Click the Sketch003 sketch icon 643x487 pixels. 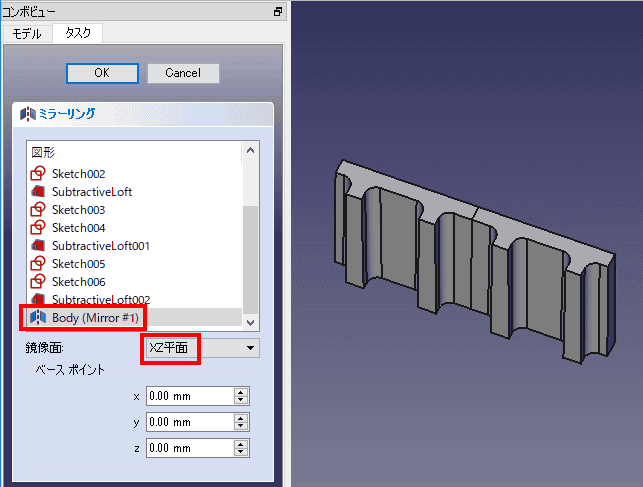click(x=38, y=209)
